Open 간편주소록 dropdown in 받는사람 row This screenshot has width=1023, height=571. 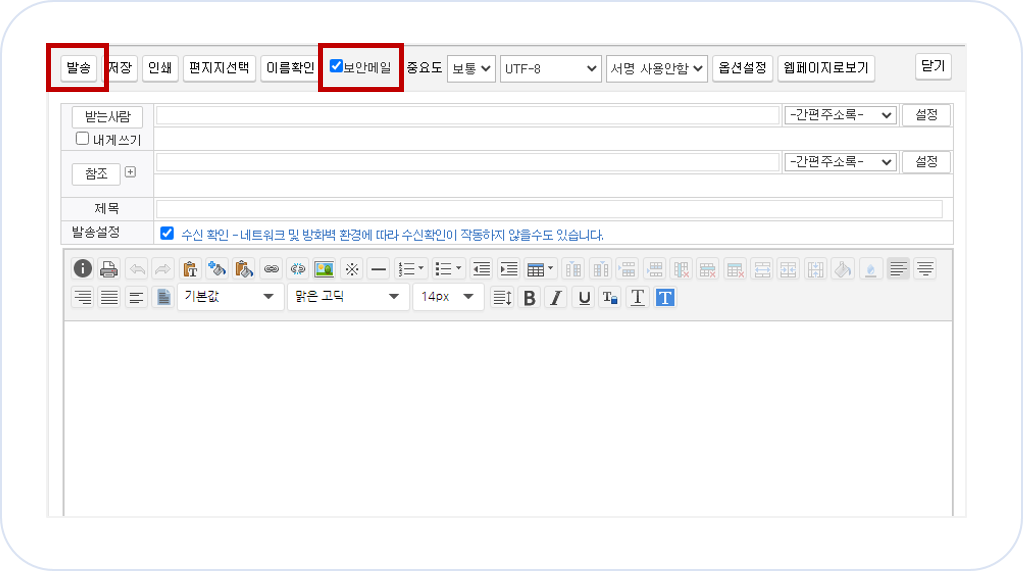click(840, 115)
